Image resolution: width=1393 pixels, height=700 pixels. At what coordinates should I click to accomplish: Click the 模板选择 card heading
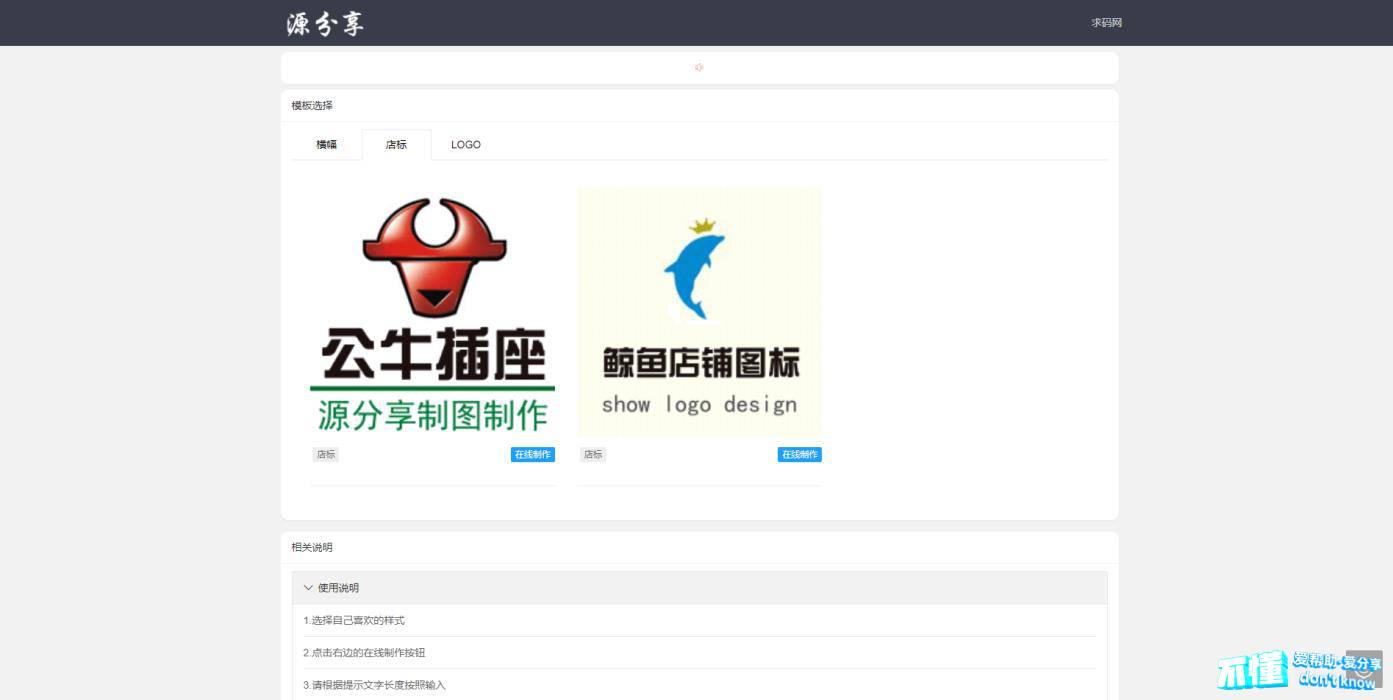(312, 106)
